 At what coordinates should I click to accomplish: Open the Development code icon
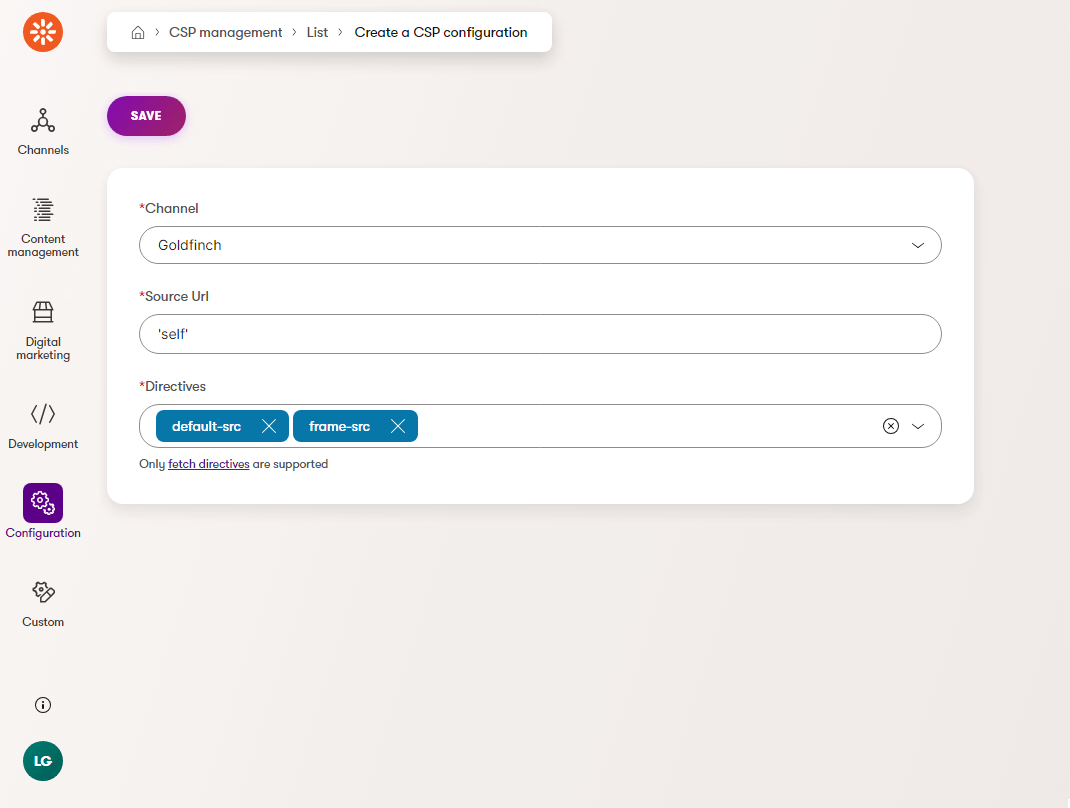pos(43,414)
